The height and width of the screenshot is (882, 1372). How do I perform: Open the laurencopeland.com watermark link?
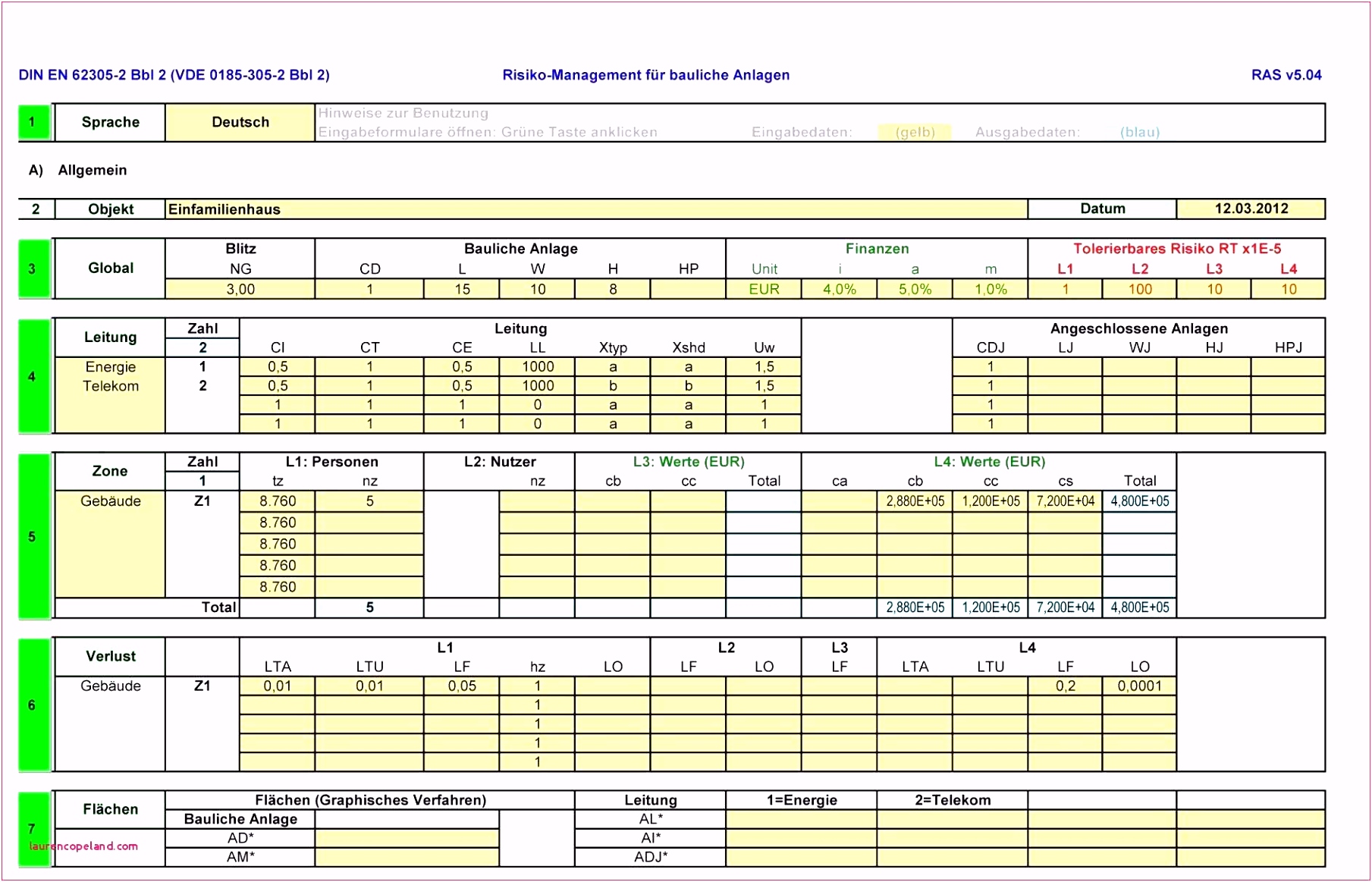(x=83, y=846)
